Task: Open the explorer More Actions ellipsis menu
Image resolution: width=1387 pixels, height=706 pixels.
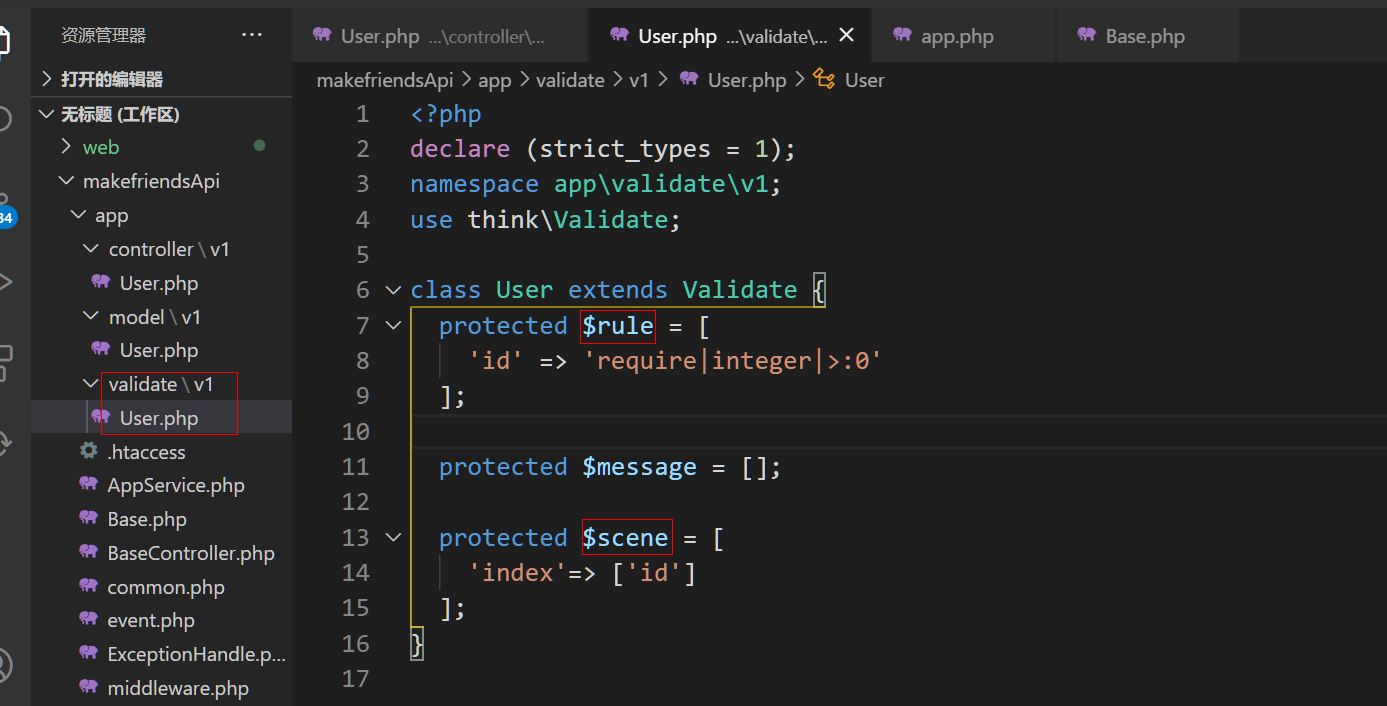Action: [x=252, y=36]
